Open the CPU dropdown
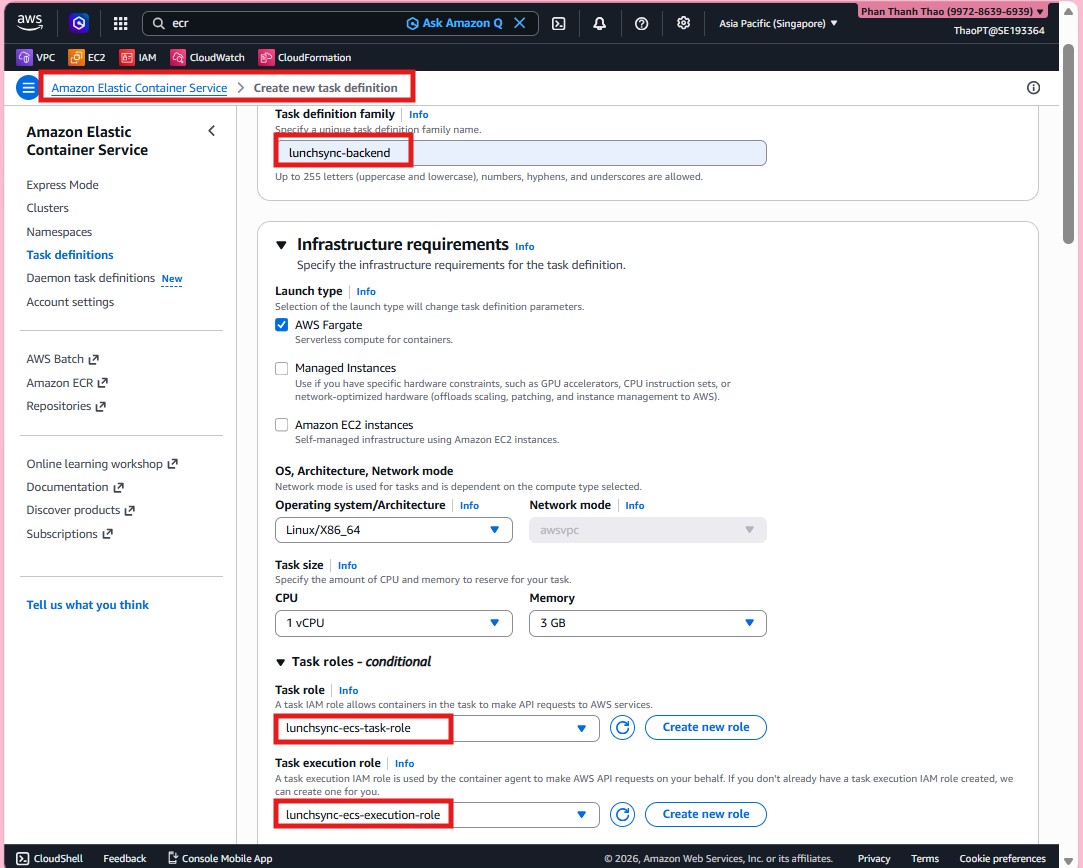 pos(393,623)
